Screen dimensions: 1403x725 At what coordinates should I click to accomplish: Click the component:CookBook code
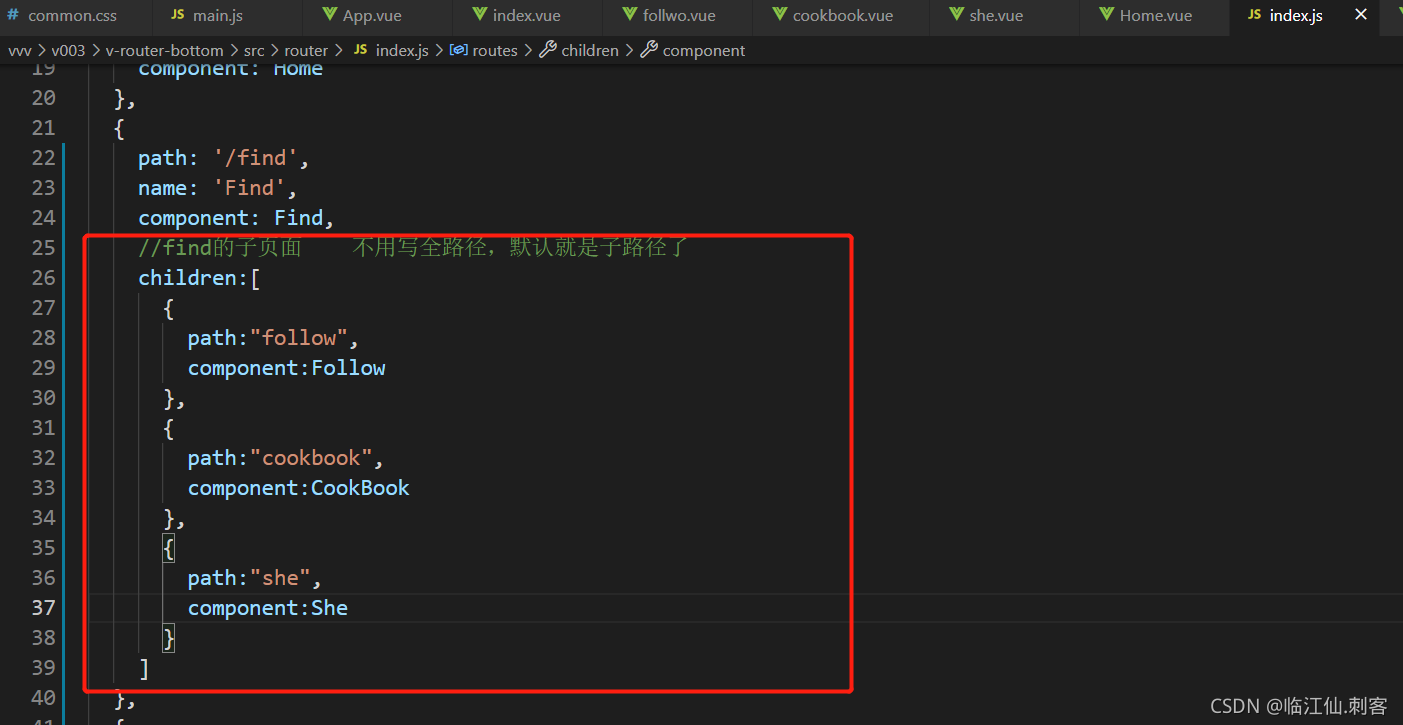click(299, 488)
